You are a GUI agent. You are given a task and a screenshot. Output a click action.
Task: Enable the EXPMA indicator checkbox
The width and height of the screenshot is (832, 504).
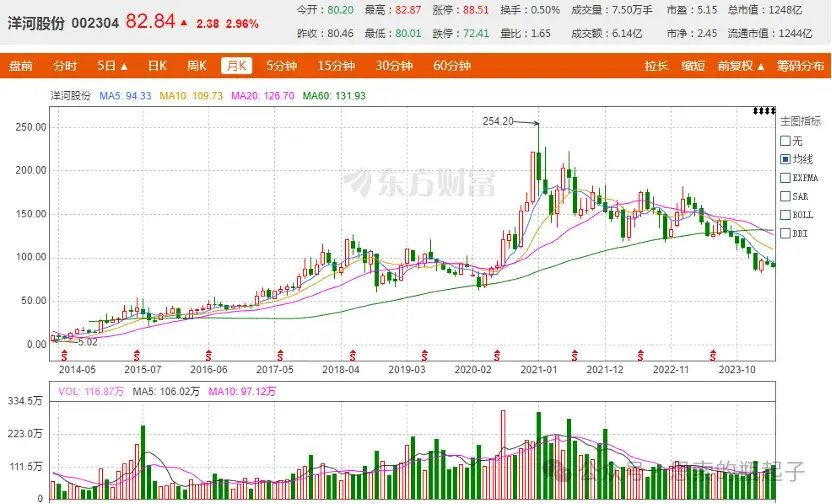(785, 178)
